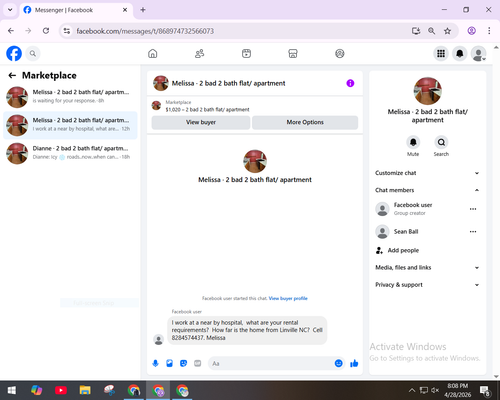Click the message input field
Screen dimensions: 500x400
[x=272, y=363]
